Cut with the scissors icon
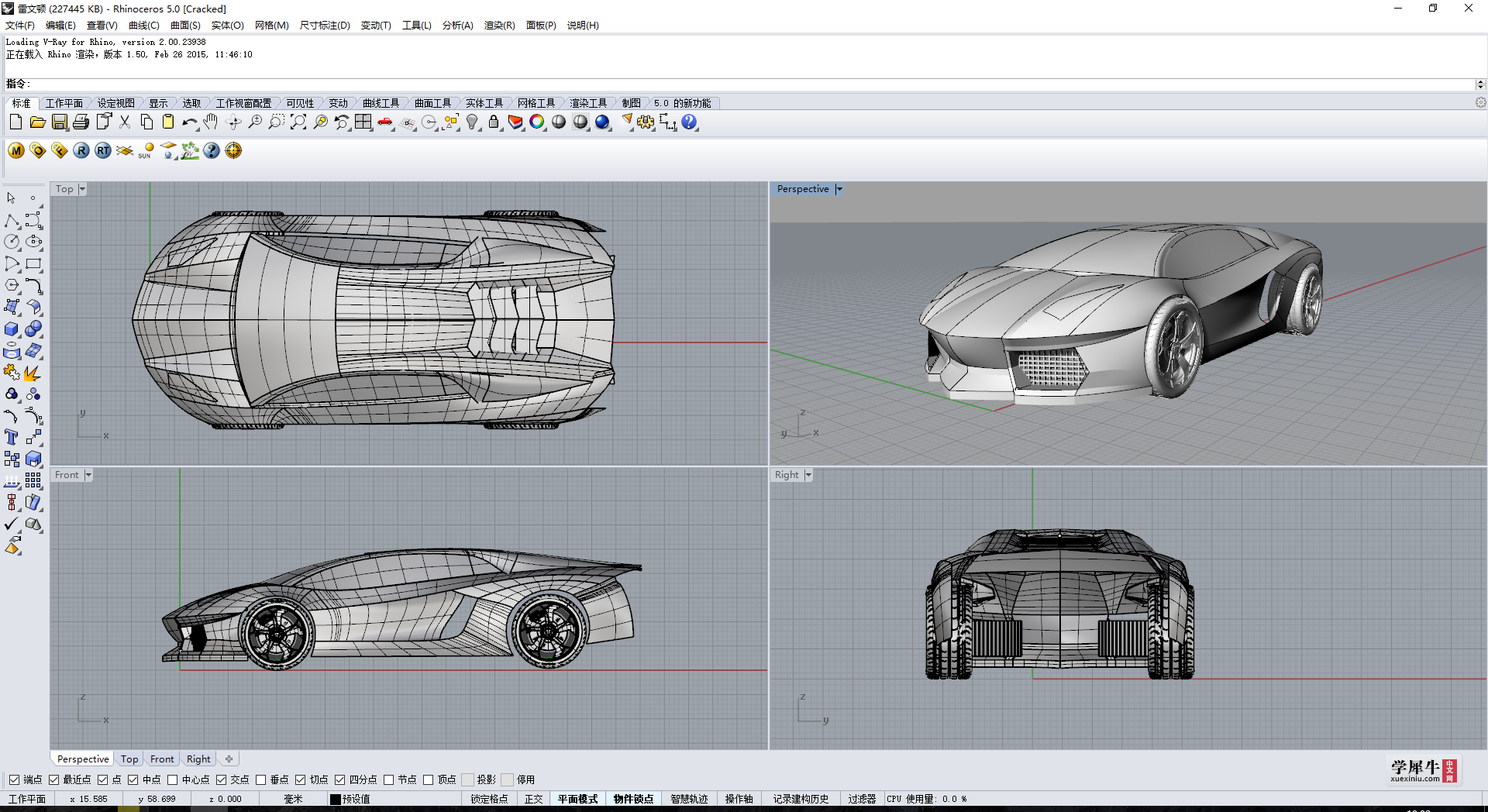The image size is (1488, 812). [124, 122]
